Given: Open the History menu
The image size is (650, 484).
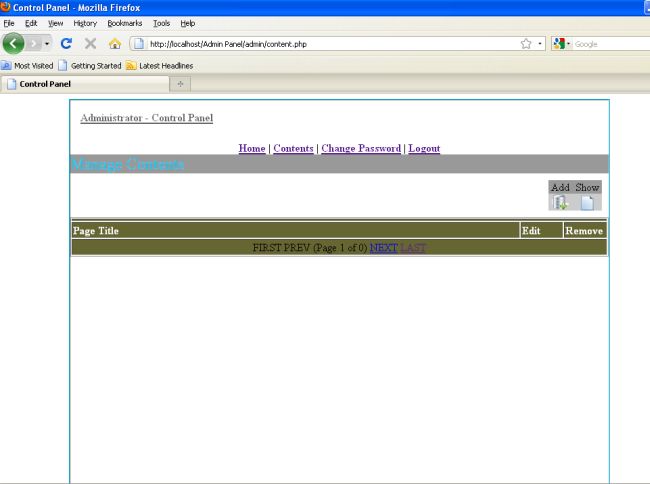Looking at the screenshot, I should tap(85, 23).
